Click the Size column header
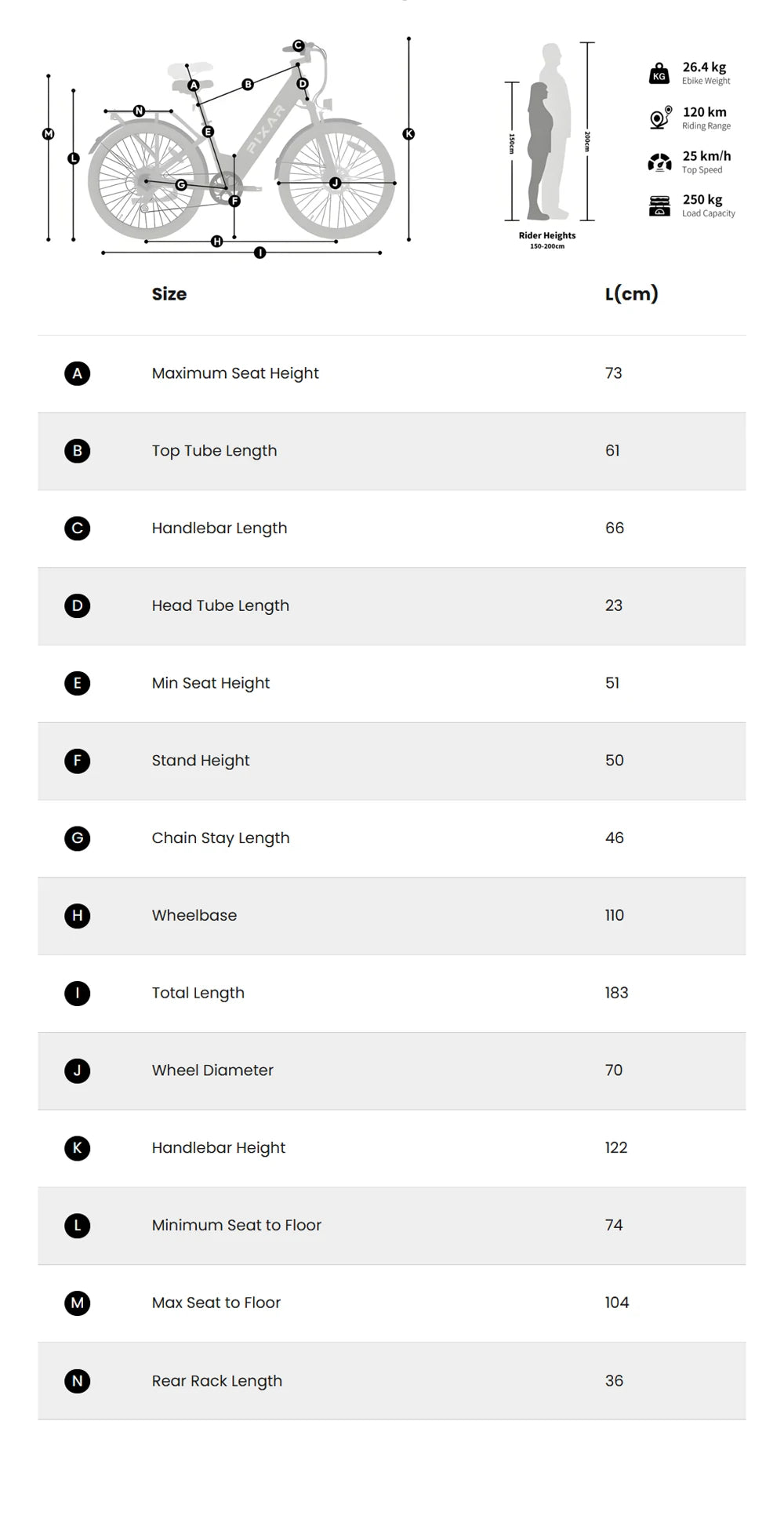 point(169,294)
